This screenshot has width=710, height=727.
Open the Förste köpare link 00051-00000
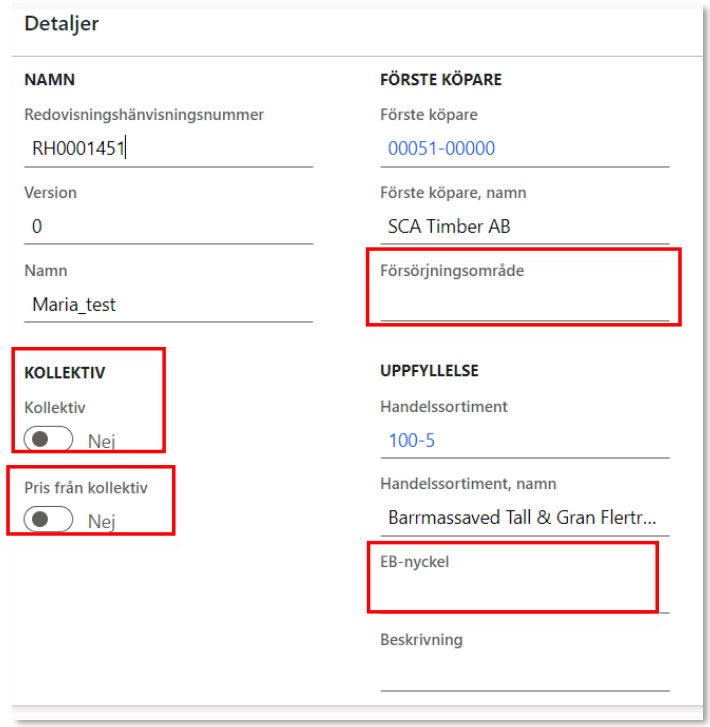pos(441,148)
